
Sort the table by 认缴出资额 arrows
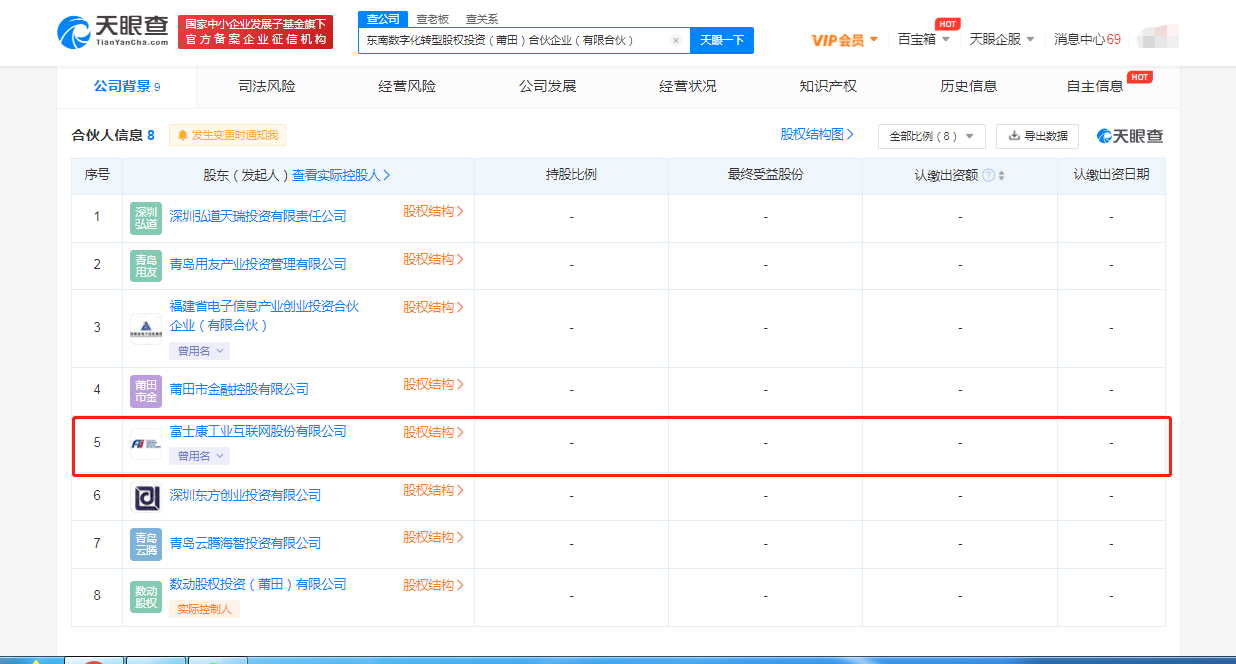1002,175
